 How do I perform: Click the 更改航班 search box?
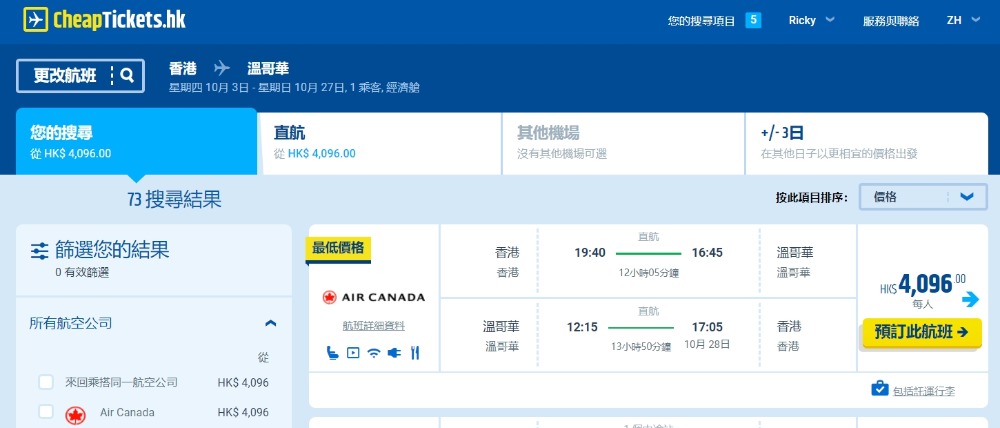pos(80,75)
